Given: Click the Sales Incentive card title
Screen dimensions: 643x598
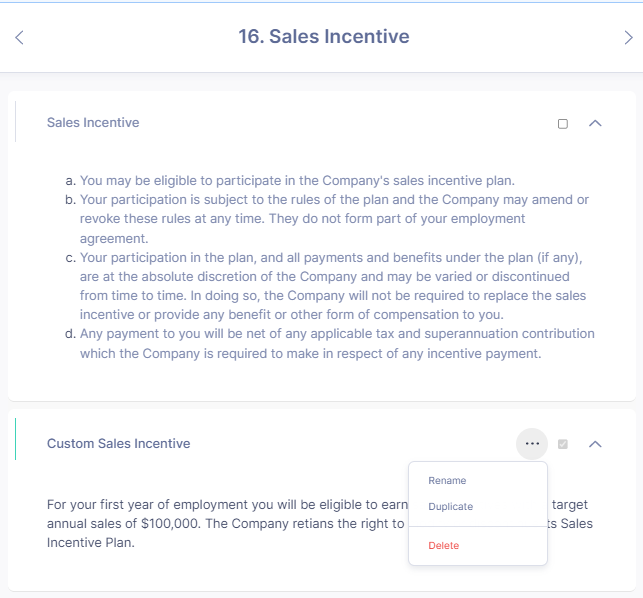Looking at the screenshot, I should [93, 123].
